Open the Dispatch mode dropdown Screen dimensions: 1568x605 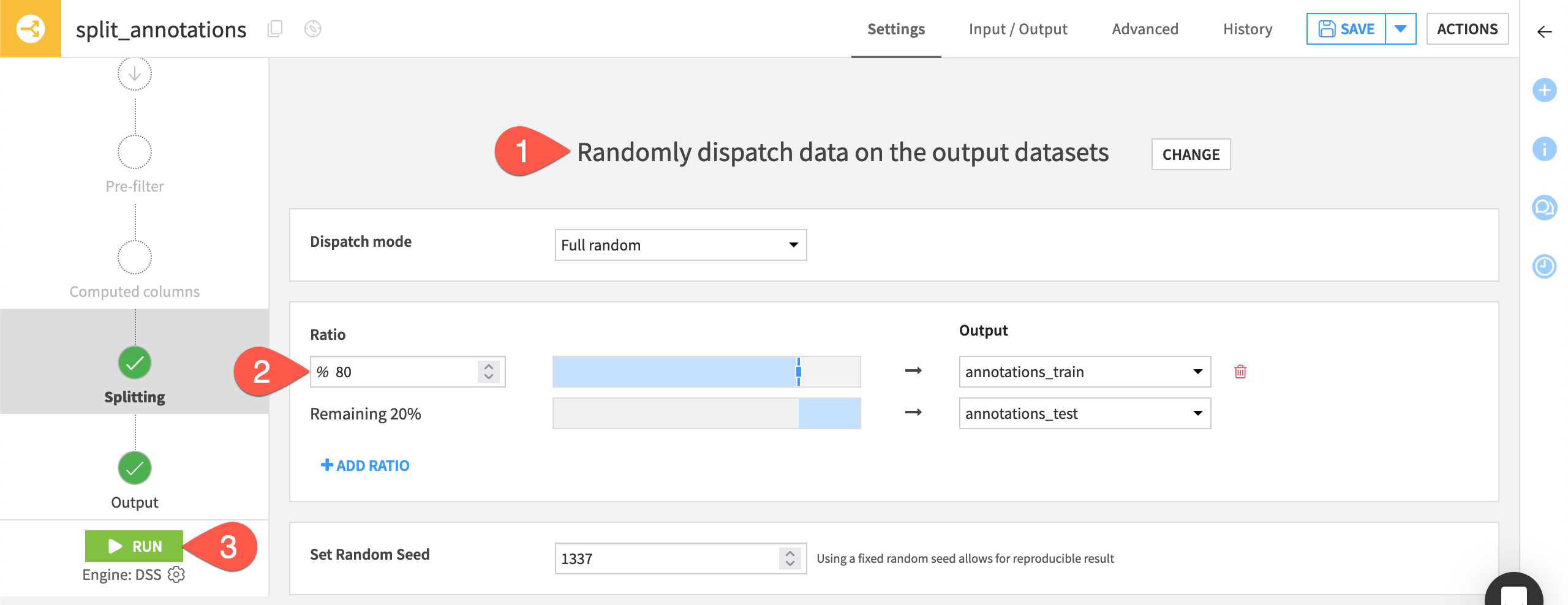pyautogui.click(x=680, y=245)
